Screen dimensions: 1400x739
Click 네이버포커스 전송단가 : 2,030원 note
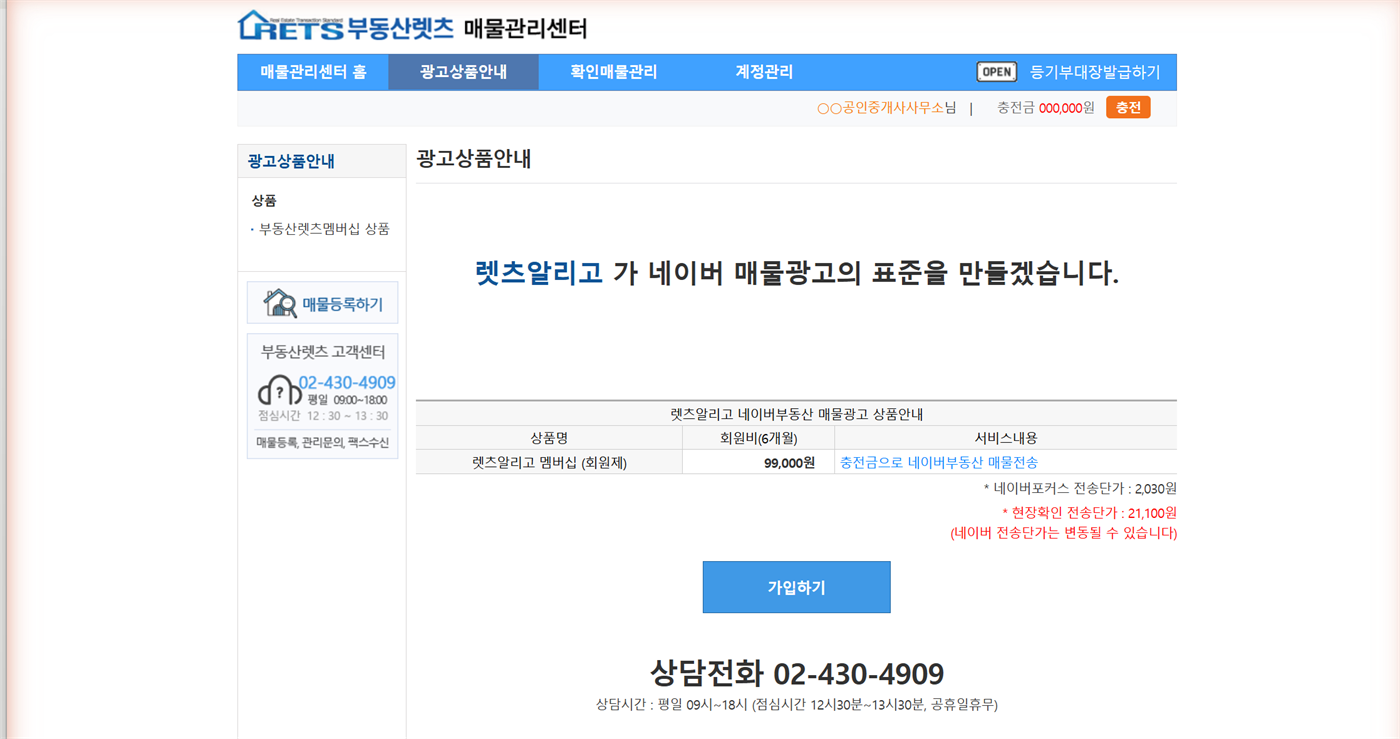coord(1080,489)
